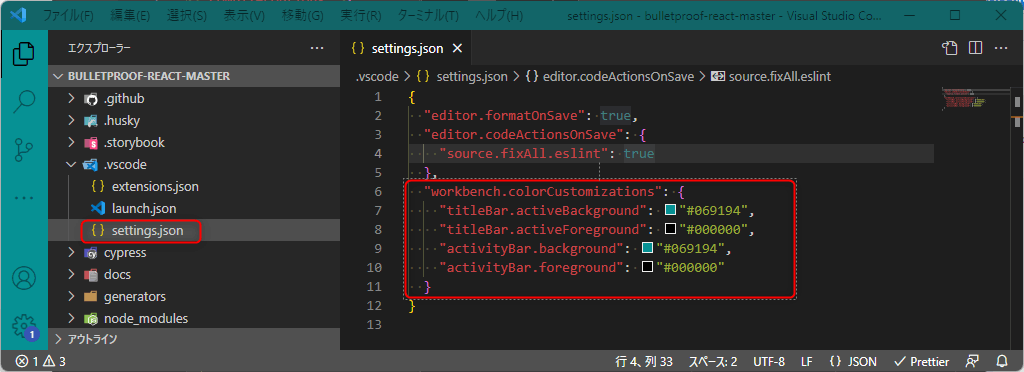Open the ターミナル(T) menu
Image resolution: width=1024 pixels, height=372 pixels.
429,15
